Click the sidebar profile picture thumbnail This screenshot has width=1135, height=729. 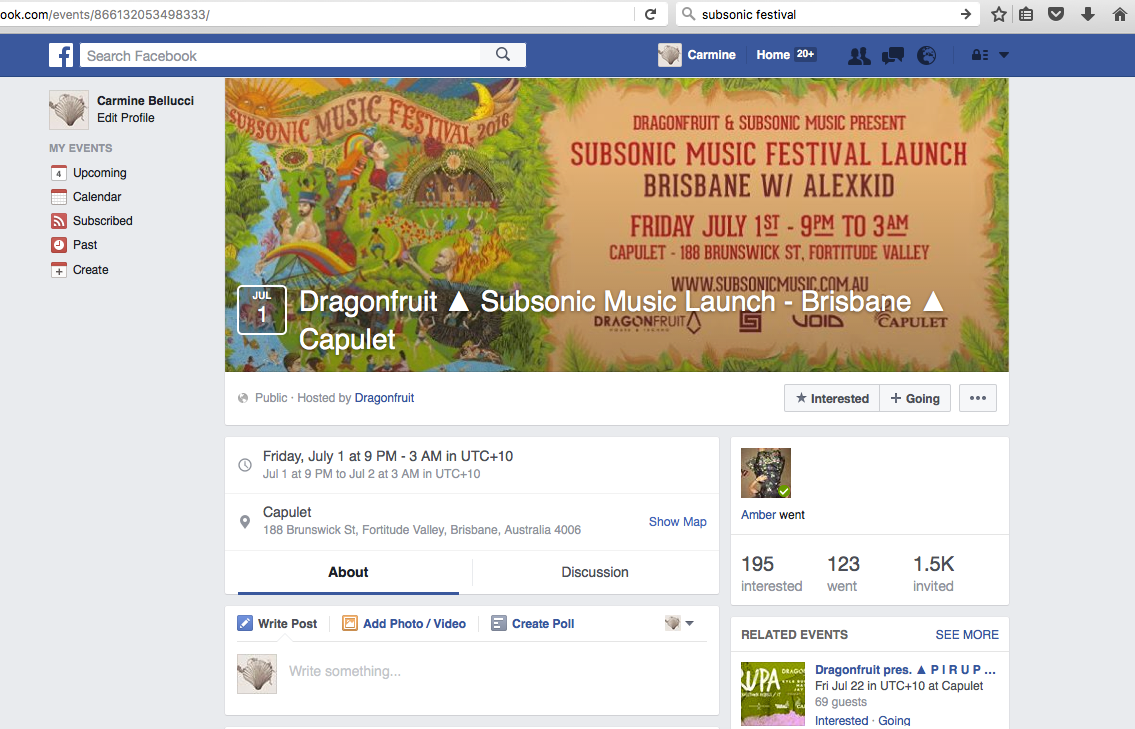[69, 110]
